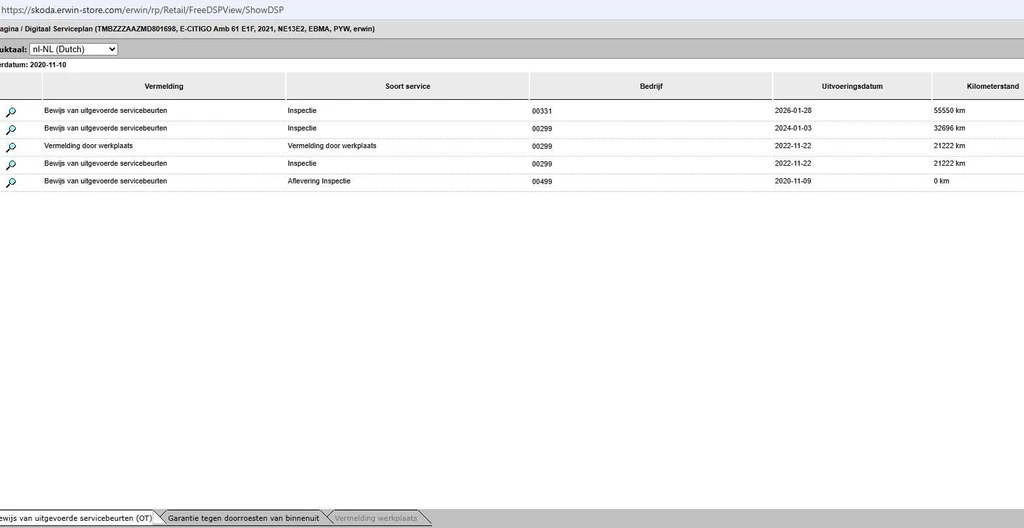Screen dimensions: 1024x528
Task: Open the Vermelding werkplaats tab
Action: [375, 518]
